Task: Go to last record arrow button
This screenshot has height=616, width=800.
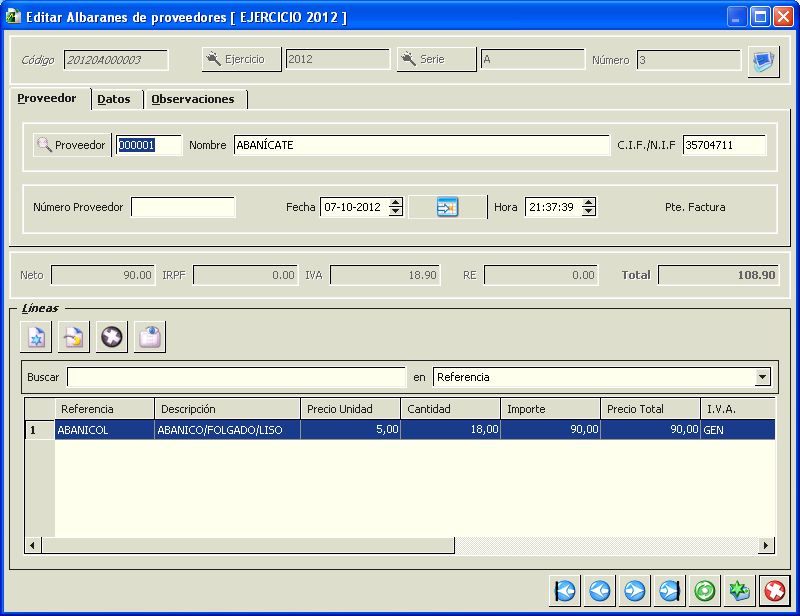Action: pyautogui.click(x=669, y=591)
